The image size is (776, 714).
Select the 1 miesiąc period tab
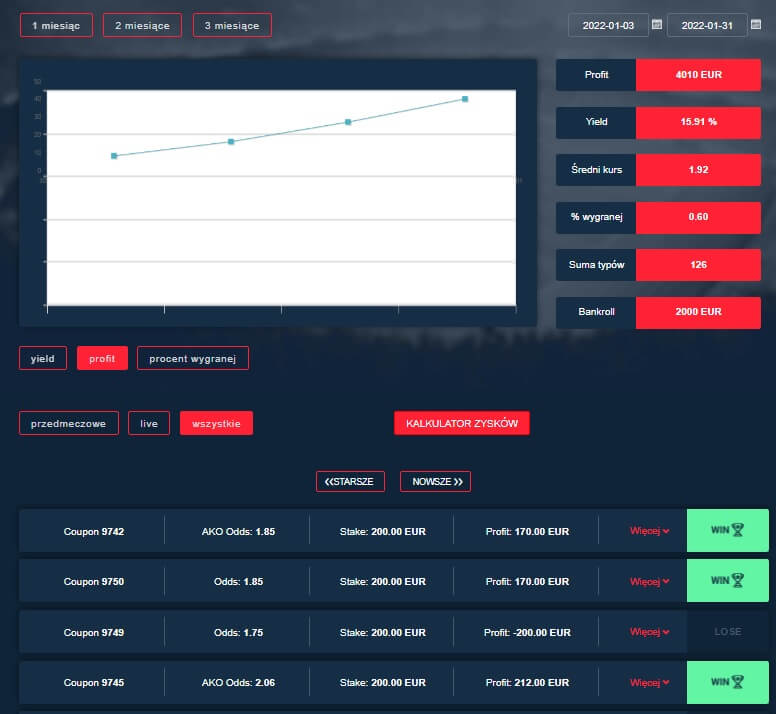(x=56, y=25)
